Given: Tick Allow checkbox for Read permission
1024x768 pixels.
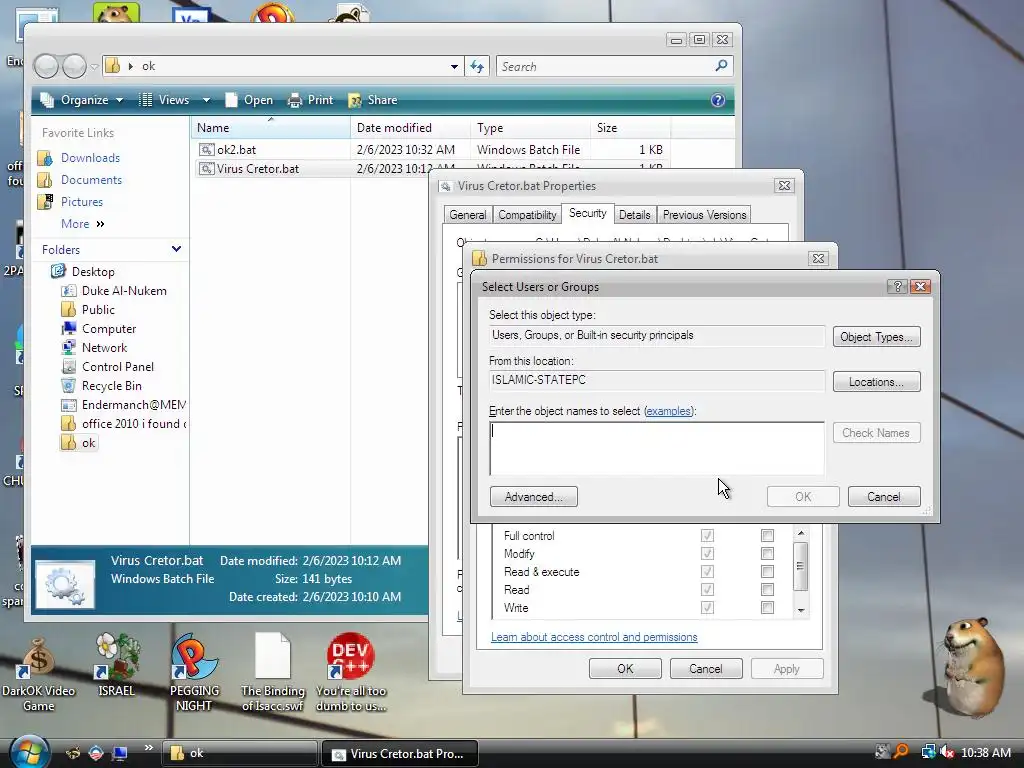Looking at the screenshot, I should click(707, 590).
